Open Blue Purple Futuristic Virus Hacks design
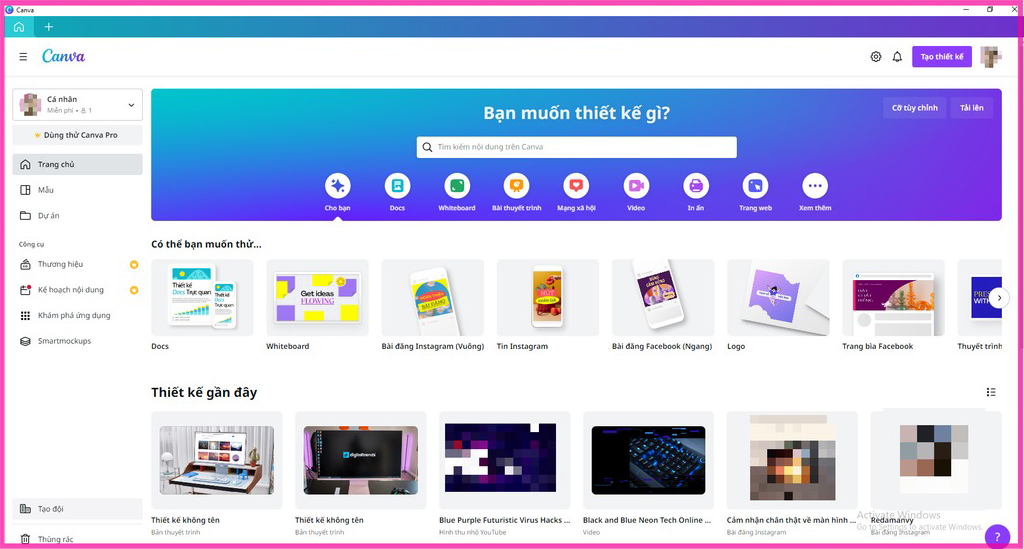This screenshot has height=549, width=1024. pos(505,460)
